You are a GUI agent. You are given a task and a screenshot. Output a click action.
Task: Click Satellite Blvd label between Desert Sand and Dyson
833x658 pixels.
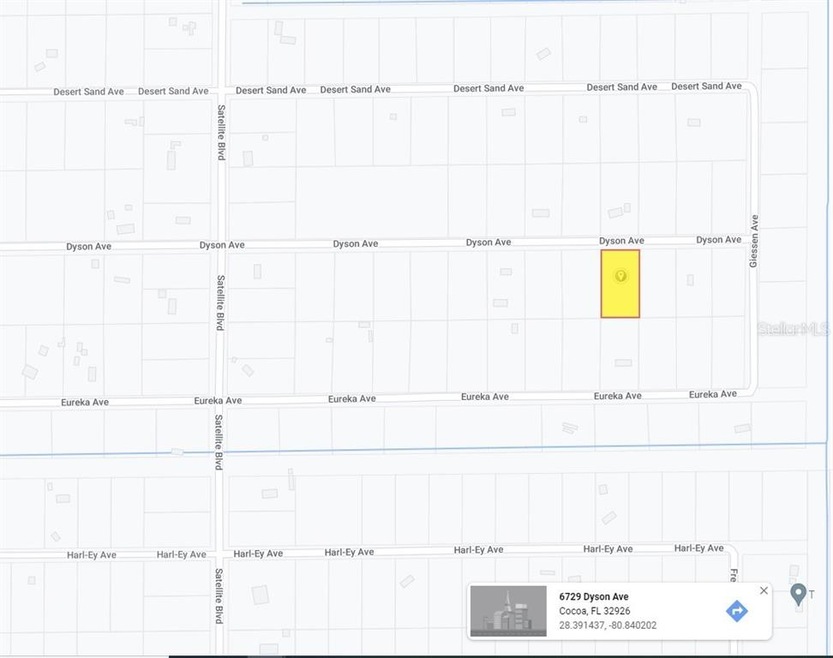coord(221,132)
